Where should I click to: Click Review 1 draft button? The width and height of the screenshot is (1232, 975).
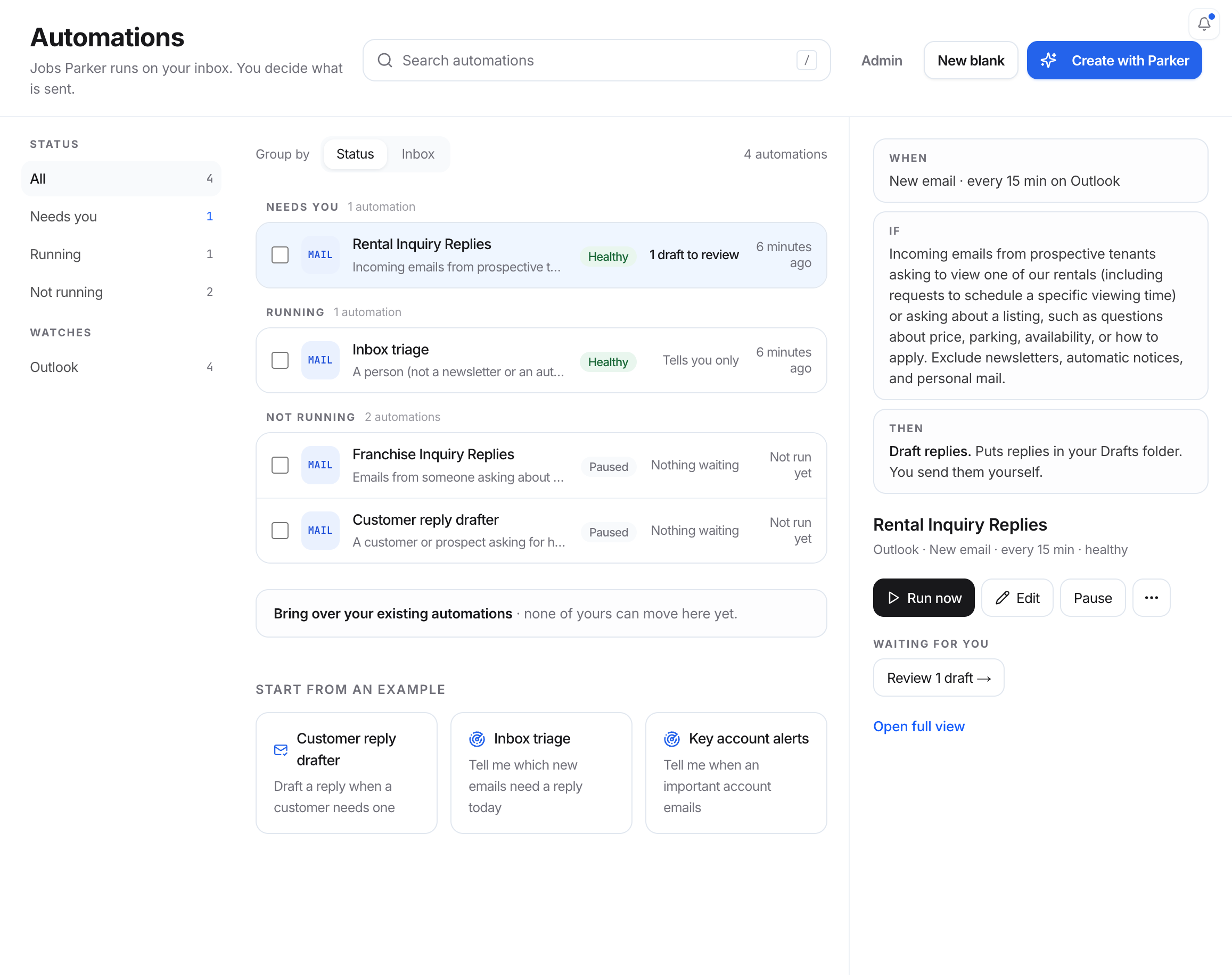(938, 677)
